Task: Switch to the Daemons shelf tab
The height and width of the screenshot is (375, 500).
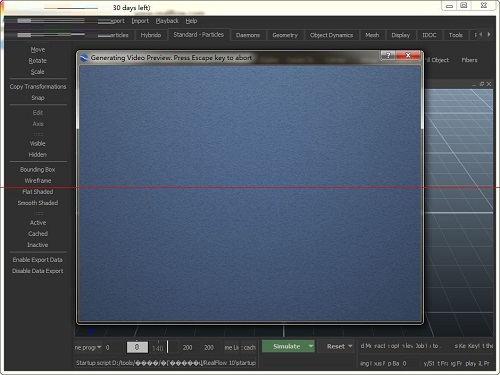Action: [248, 35]
